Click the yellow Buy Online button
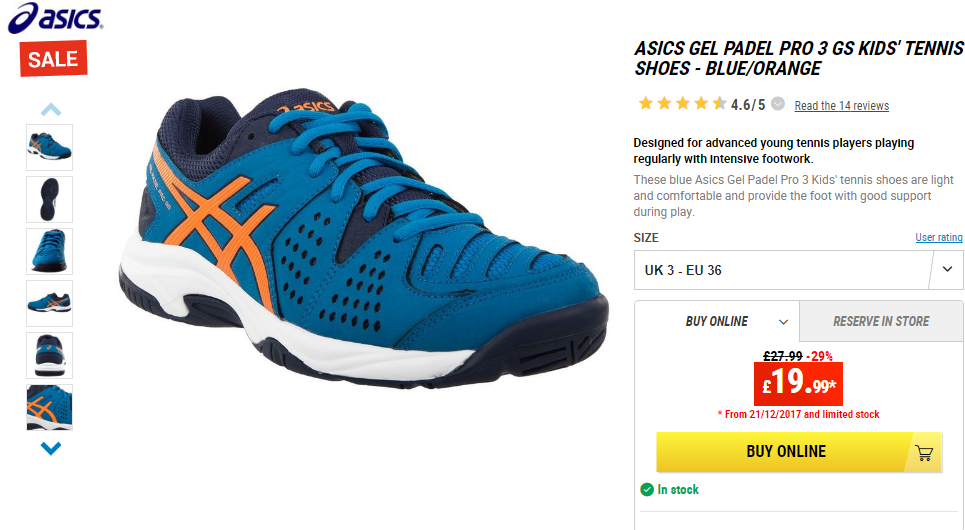Image resolution: width=965 pixels, height=530 pixels. 799,452
